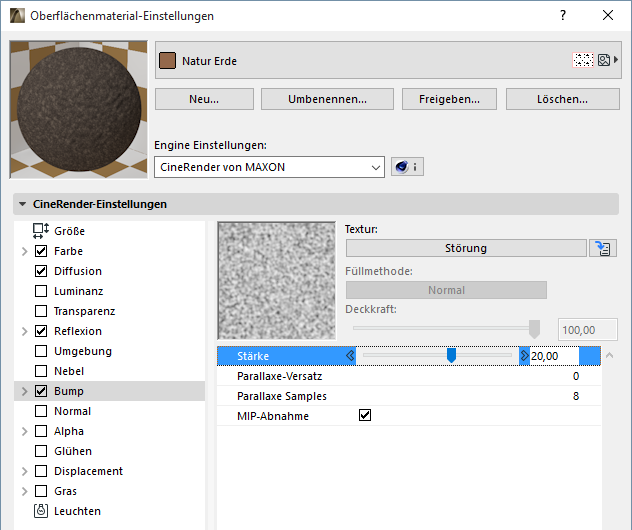Screen dimensions: 632x530
Task: Click the Größe dimension icon
Action: (41, 231)
